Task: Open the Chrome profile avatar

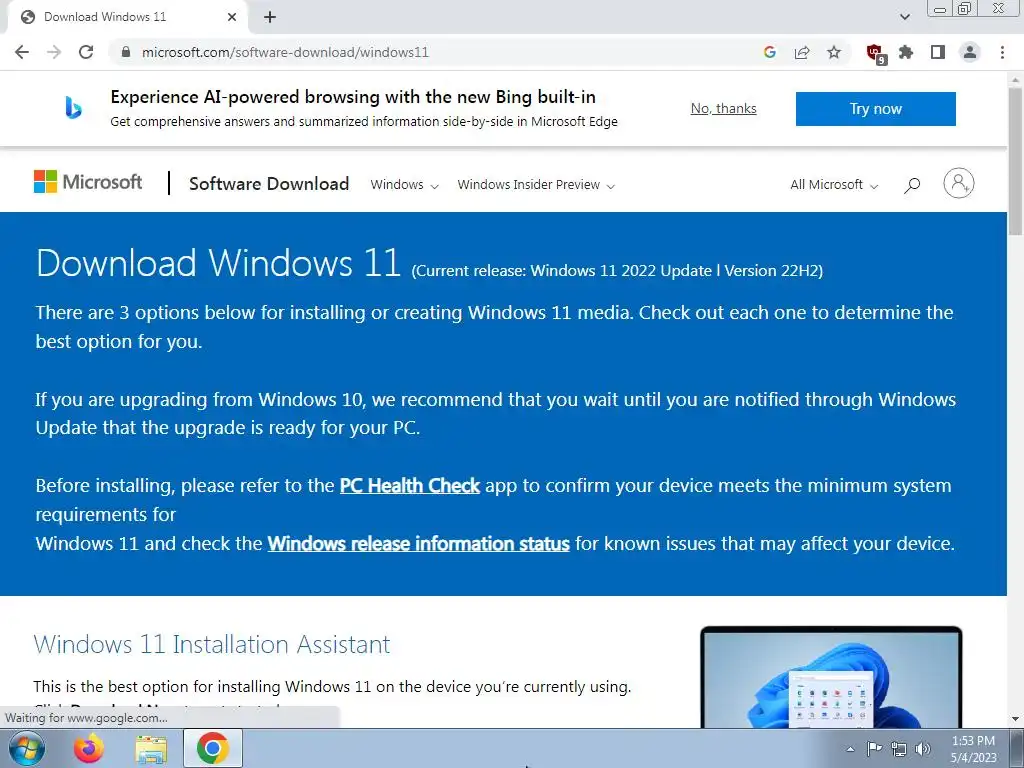Action: pos(970,52)
